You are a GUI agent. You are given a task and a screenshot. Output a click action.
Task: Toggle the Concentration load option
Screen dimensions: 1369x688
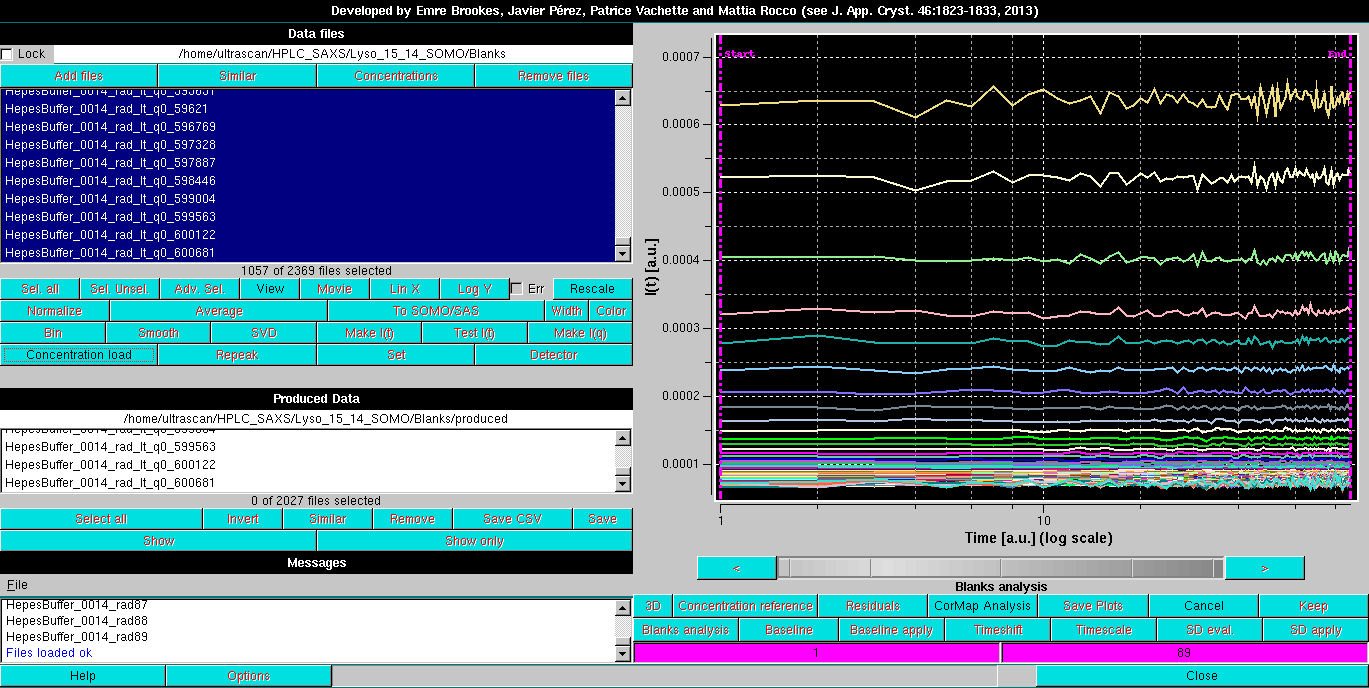coord(79,354)
